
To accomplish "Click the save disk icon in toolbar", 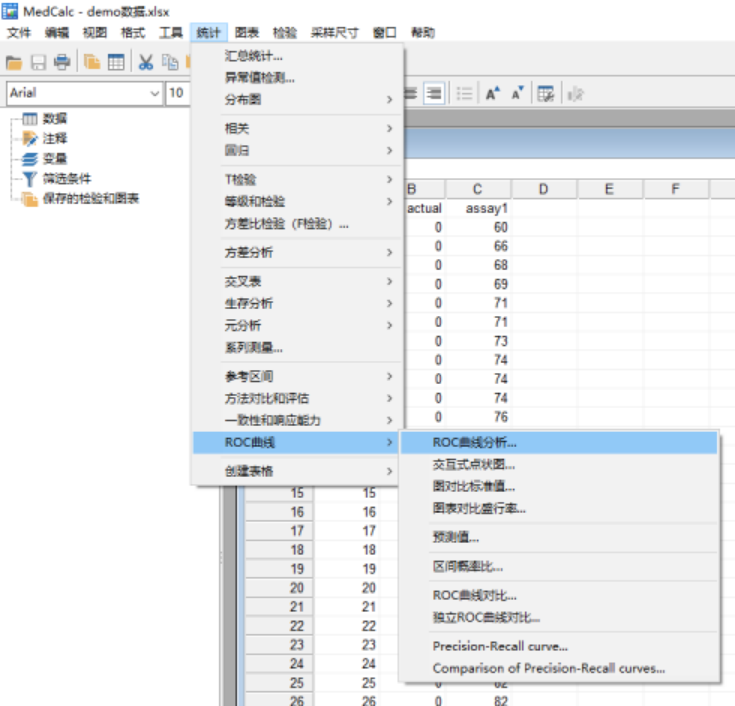I will click(38, 62).
